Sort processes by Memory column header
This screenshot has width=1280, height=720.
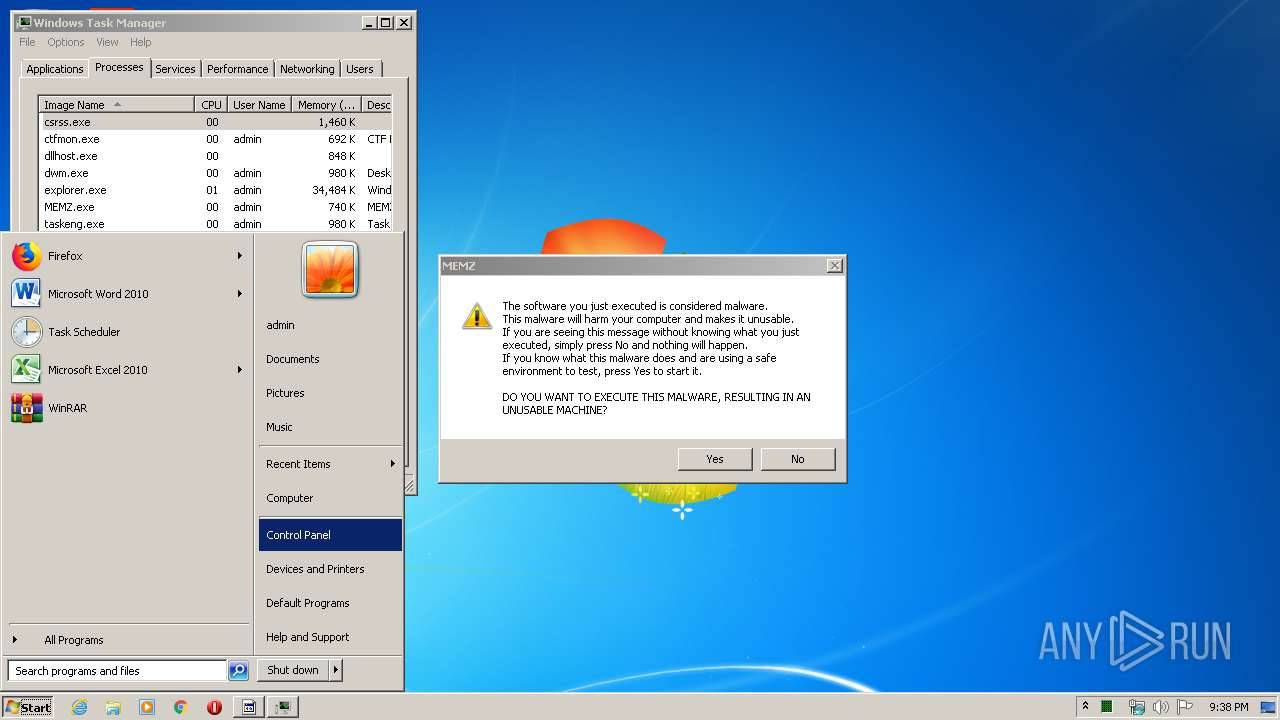pos(327,105)
